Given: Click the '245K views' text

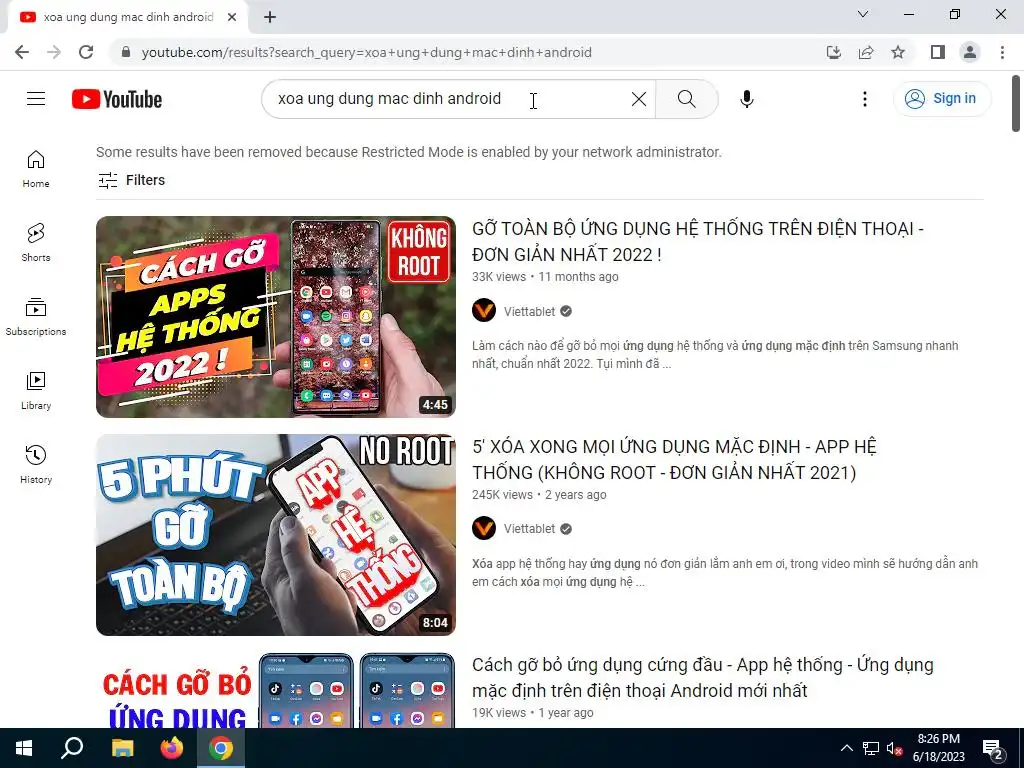Looking at the screenshot, I should [x=502, y=495].
